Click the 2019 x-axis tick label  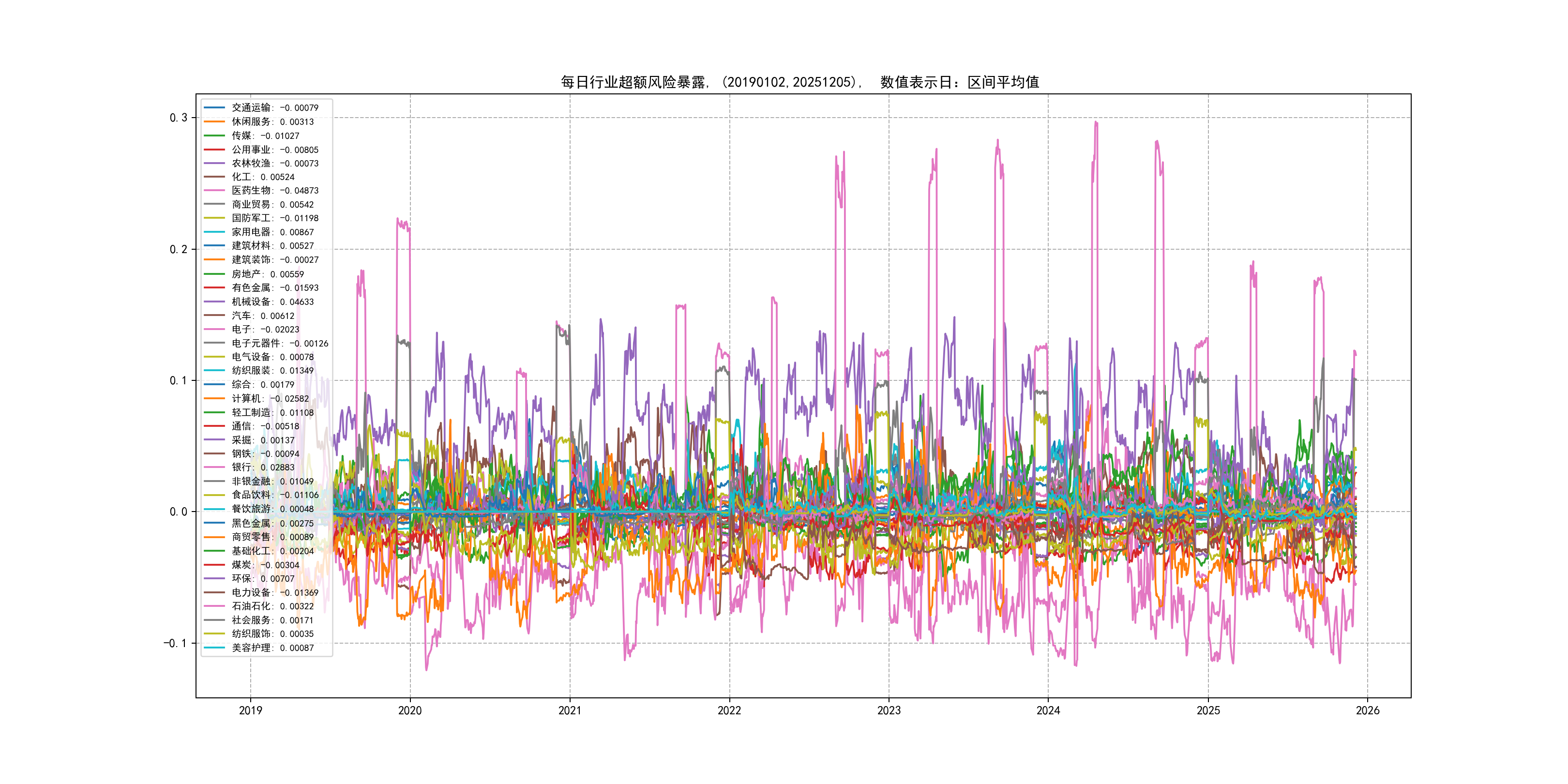pos(250,710)
